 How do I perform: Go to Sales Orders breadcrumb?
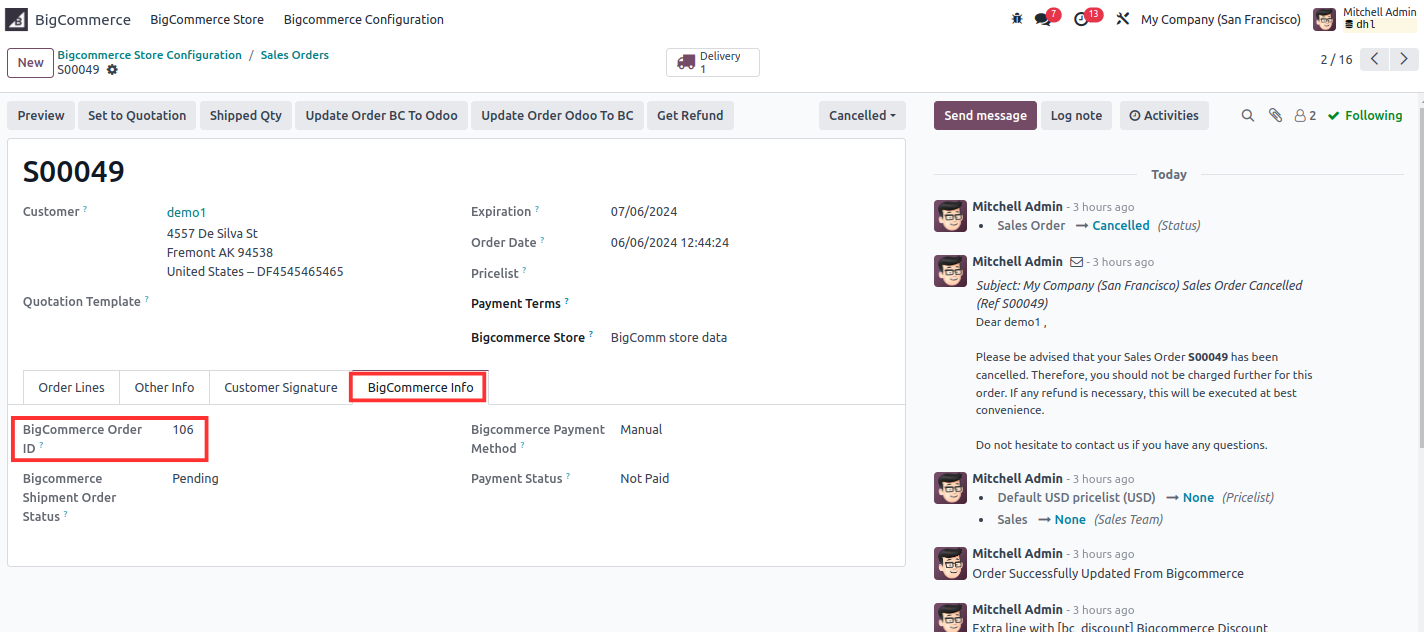(x=295, y=55)
